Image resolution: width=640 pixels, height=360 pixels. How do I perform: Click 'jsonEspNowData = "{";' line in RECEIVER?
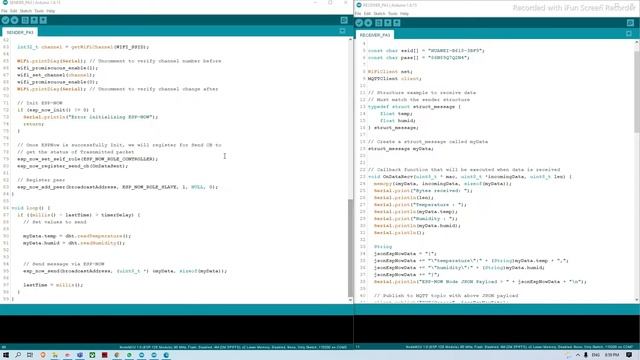[405, 253]
